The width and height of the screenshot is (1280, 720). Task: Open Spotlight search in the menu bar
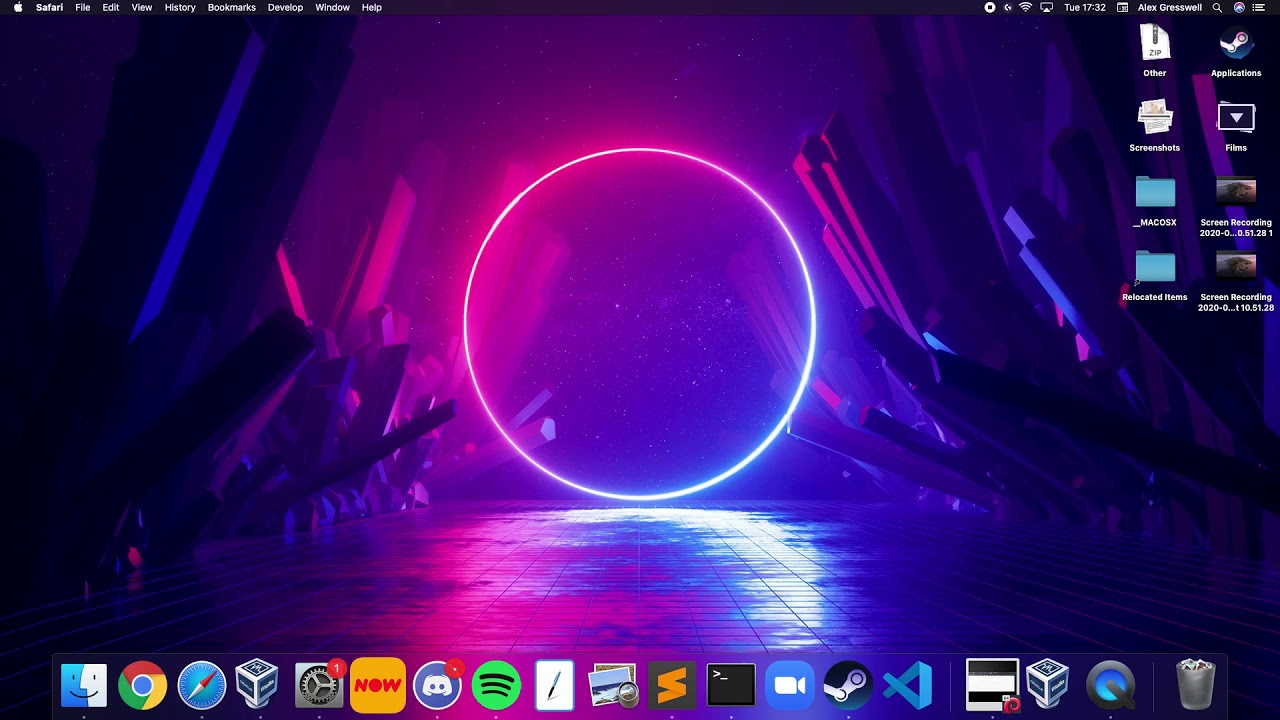pos(1217,7)
